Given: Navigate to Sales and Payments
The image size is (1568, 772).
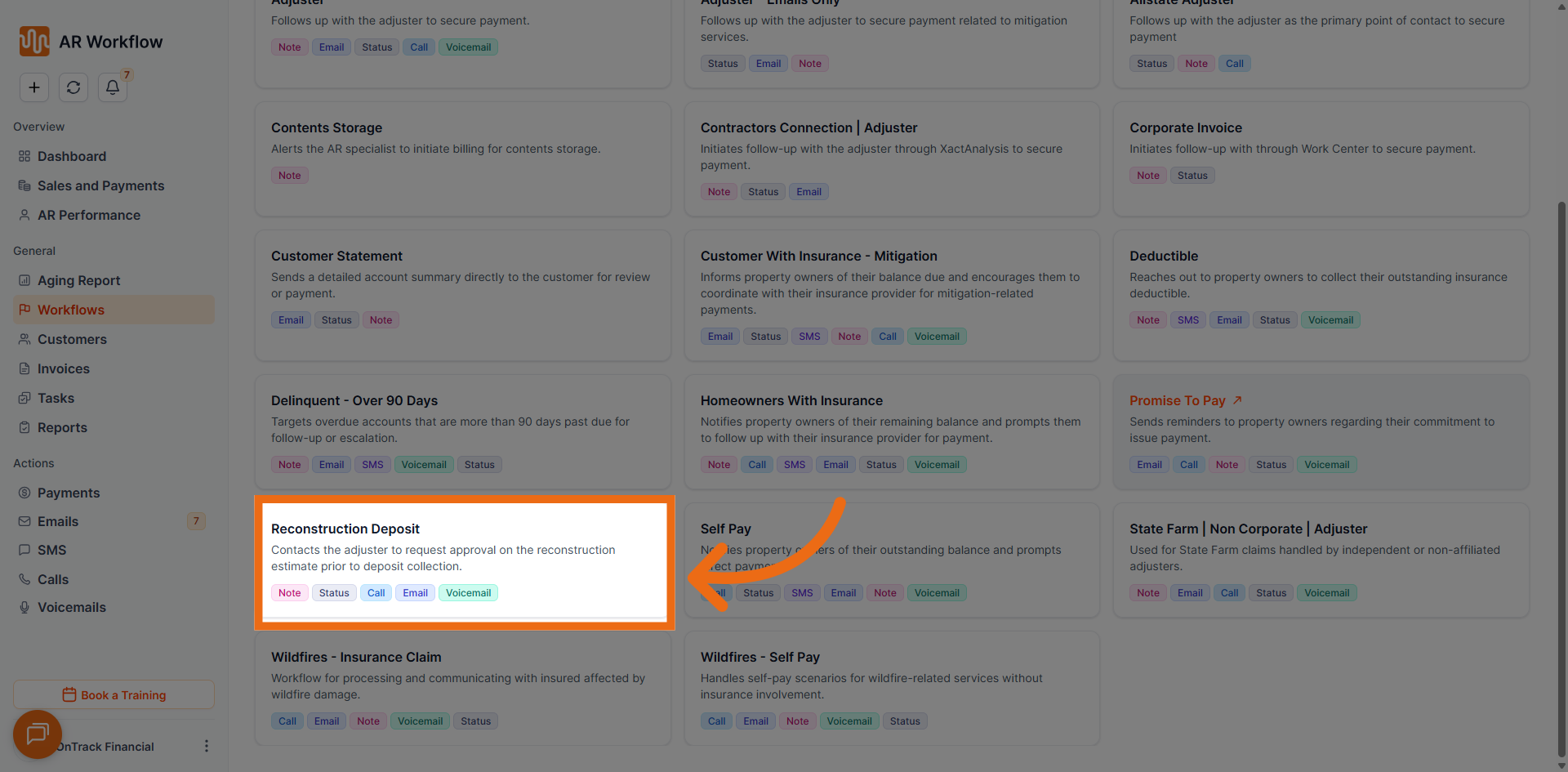Looking at the screenshot, I should (100, 185).
